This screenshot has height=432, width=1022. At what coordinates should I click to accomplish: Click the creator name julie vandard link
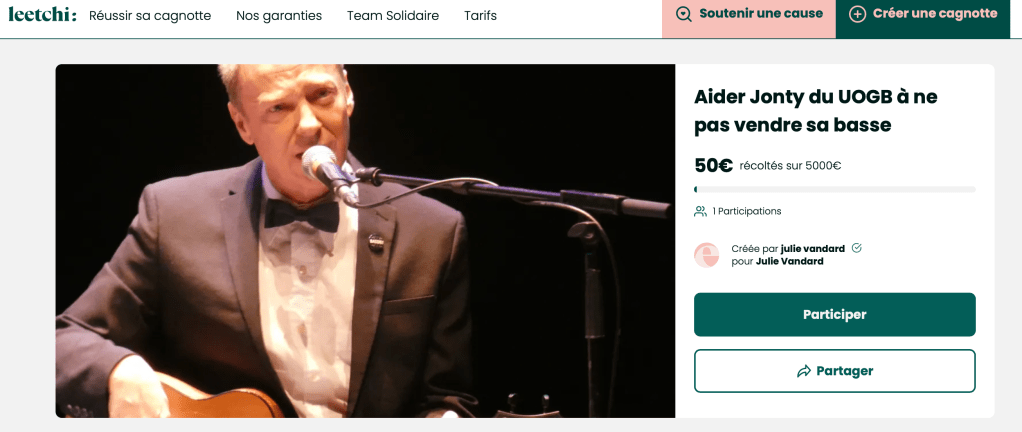812,249
